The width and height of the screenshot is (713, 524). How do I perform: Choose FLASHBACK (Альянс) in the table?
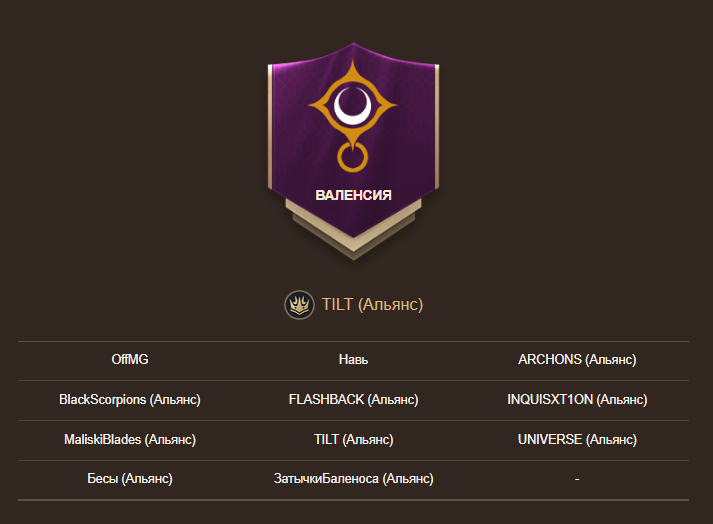point(353,399)
